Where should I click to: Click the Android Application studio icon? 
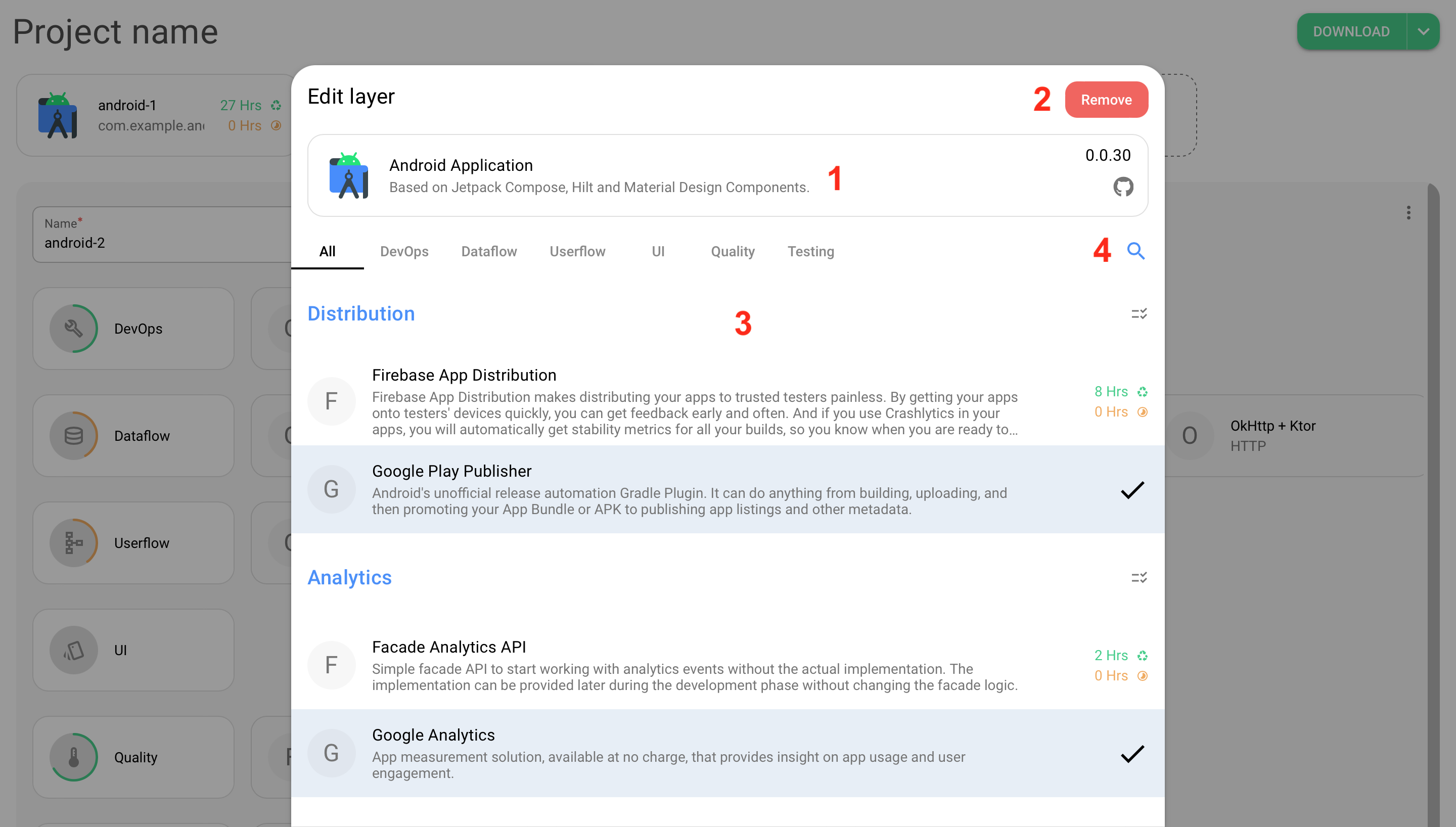[x=349, y=175]
